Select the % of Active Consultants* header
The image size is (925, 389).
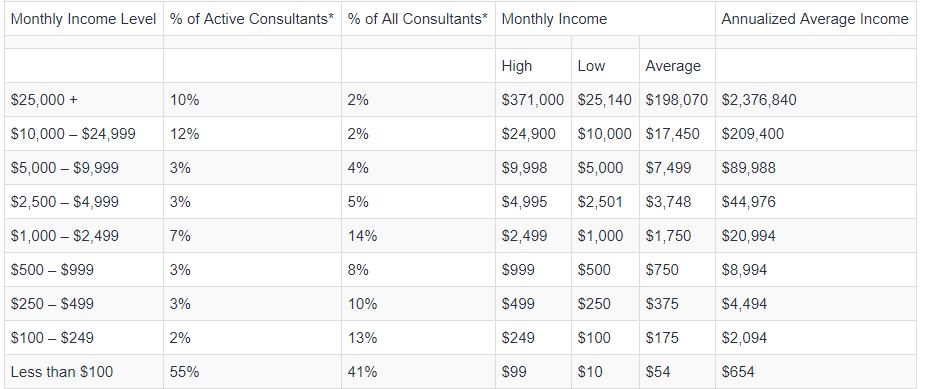[x=252, y=19]
